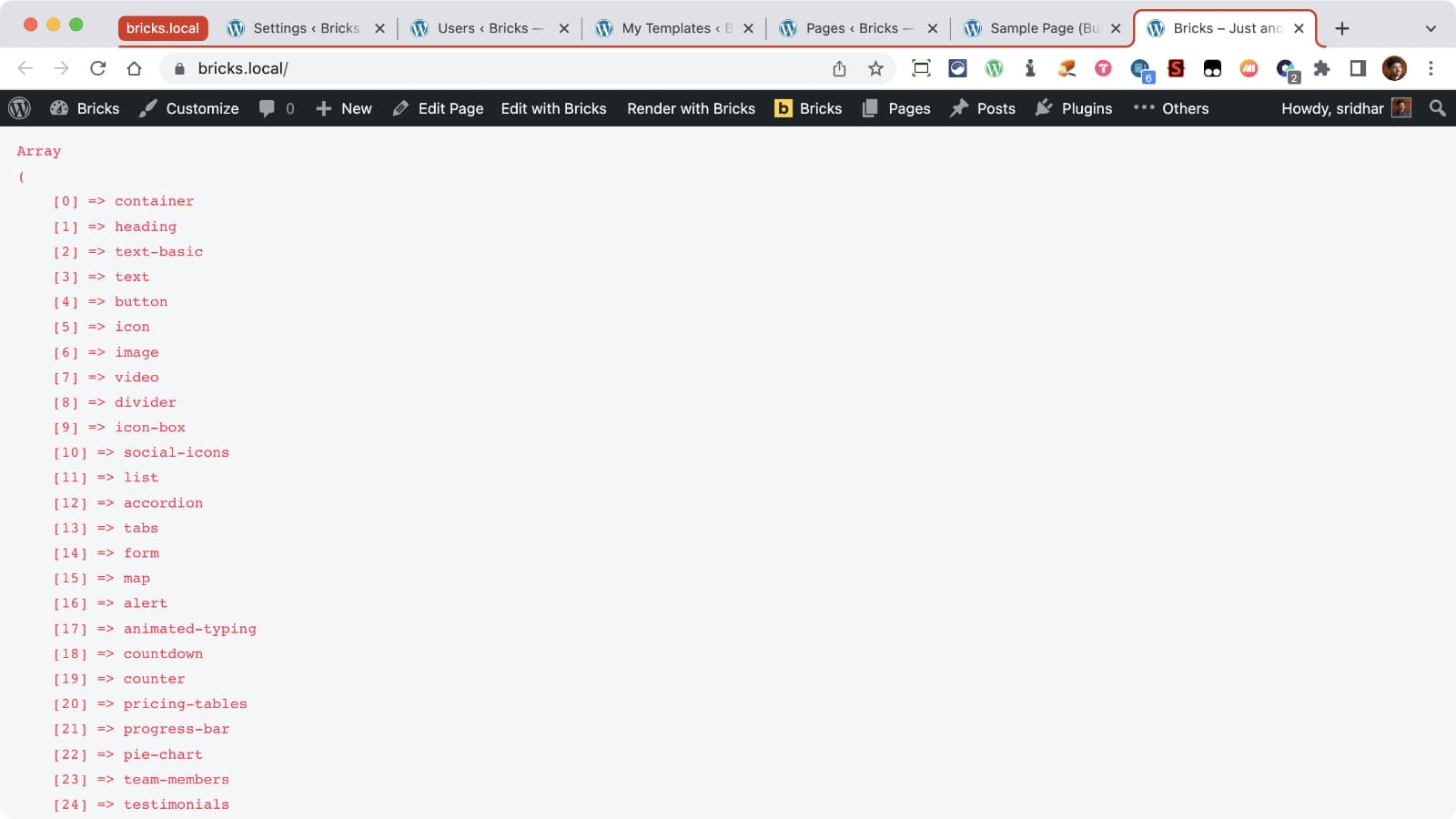The height and width of the screenshot is (819, 1456).
Task: Click the browser reload button
Action: (97, 68)
